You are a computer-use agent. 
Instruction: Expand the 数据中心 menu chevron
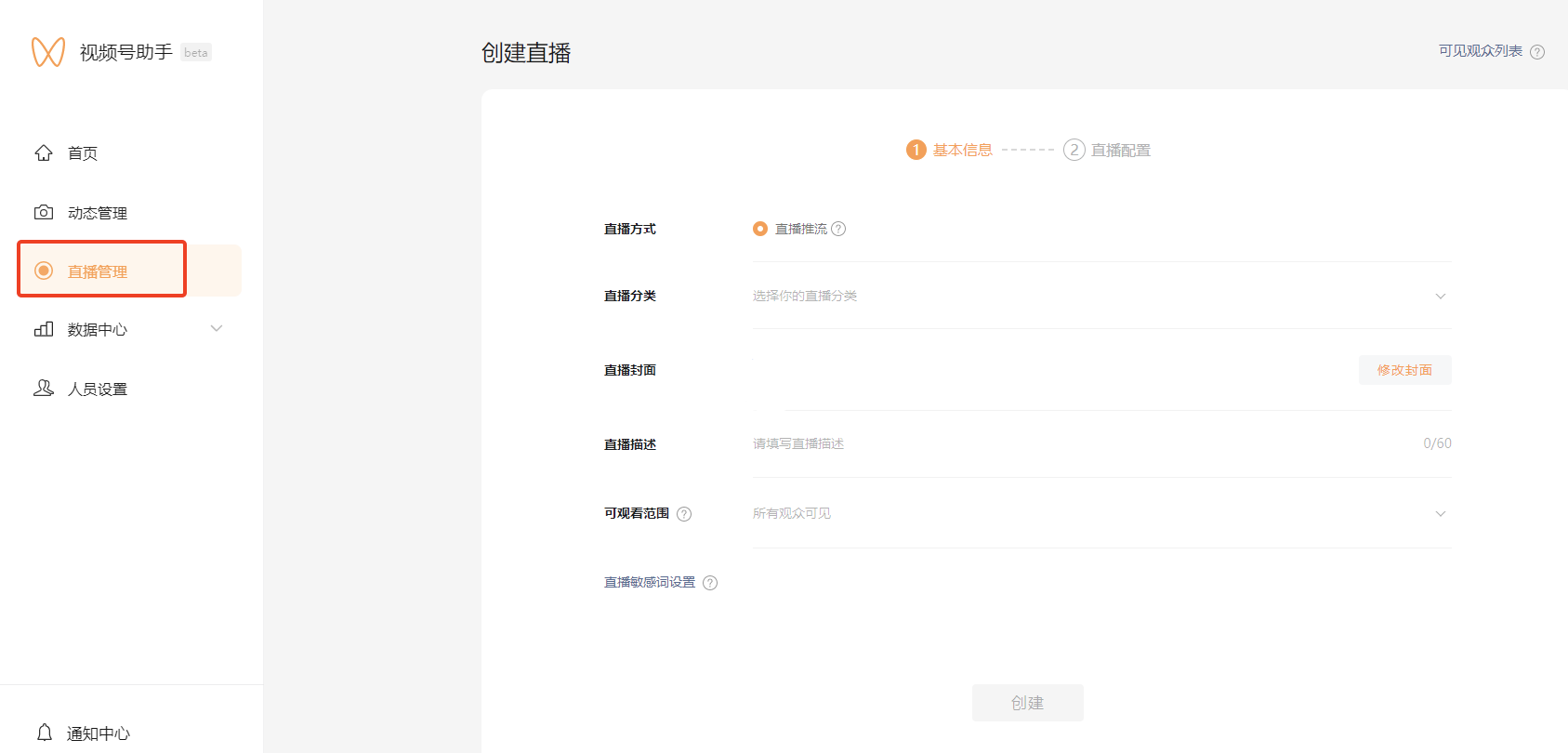[217, 329]
